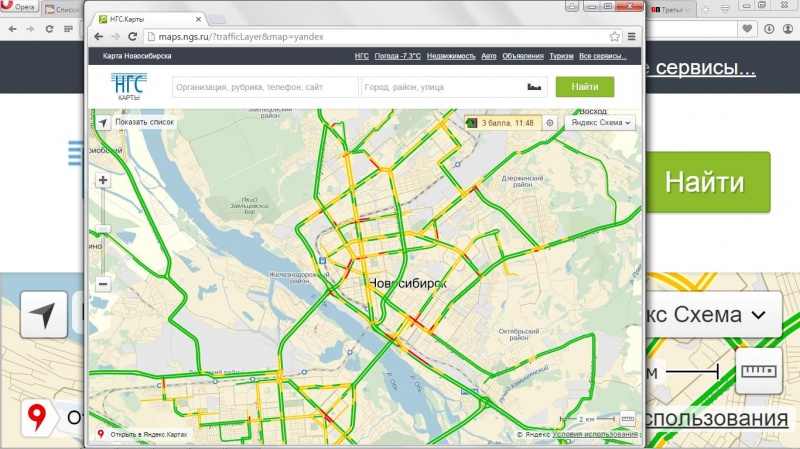
Task: Open Все сервисы dropdown link
Action: (x=602, y=56)
